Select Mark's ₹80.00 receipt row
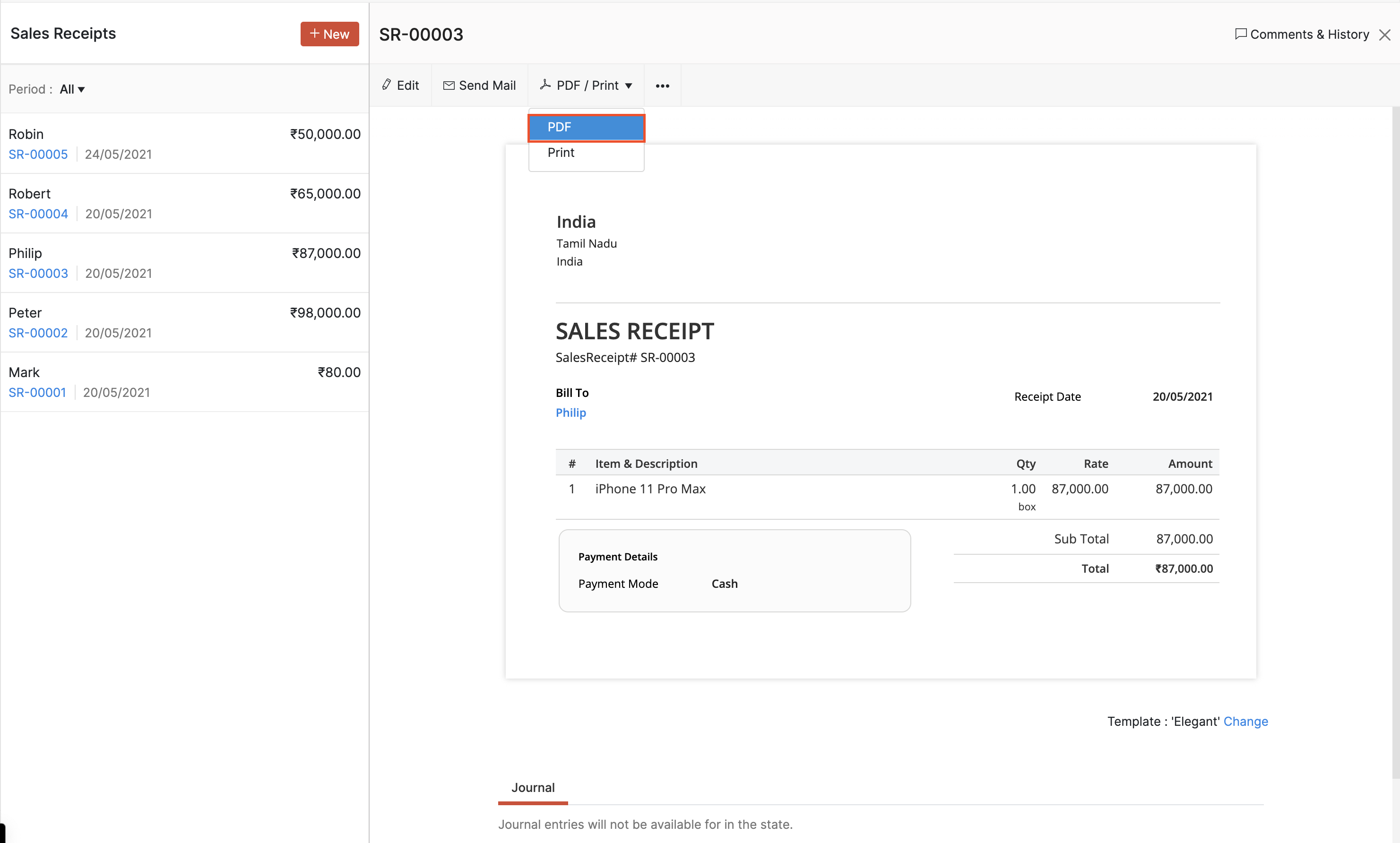Viewport: 1400px width, 843px height. 184,382
